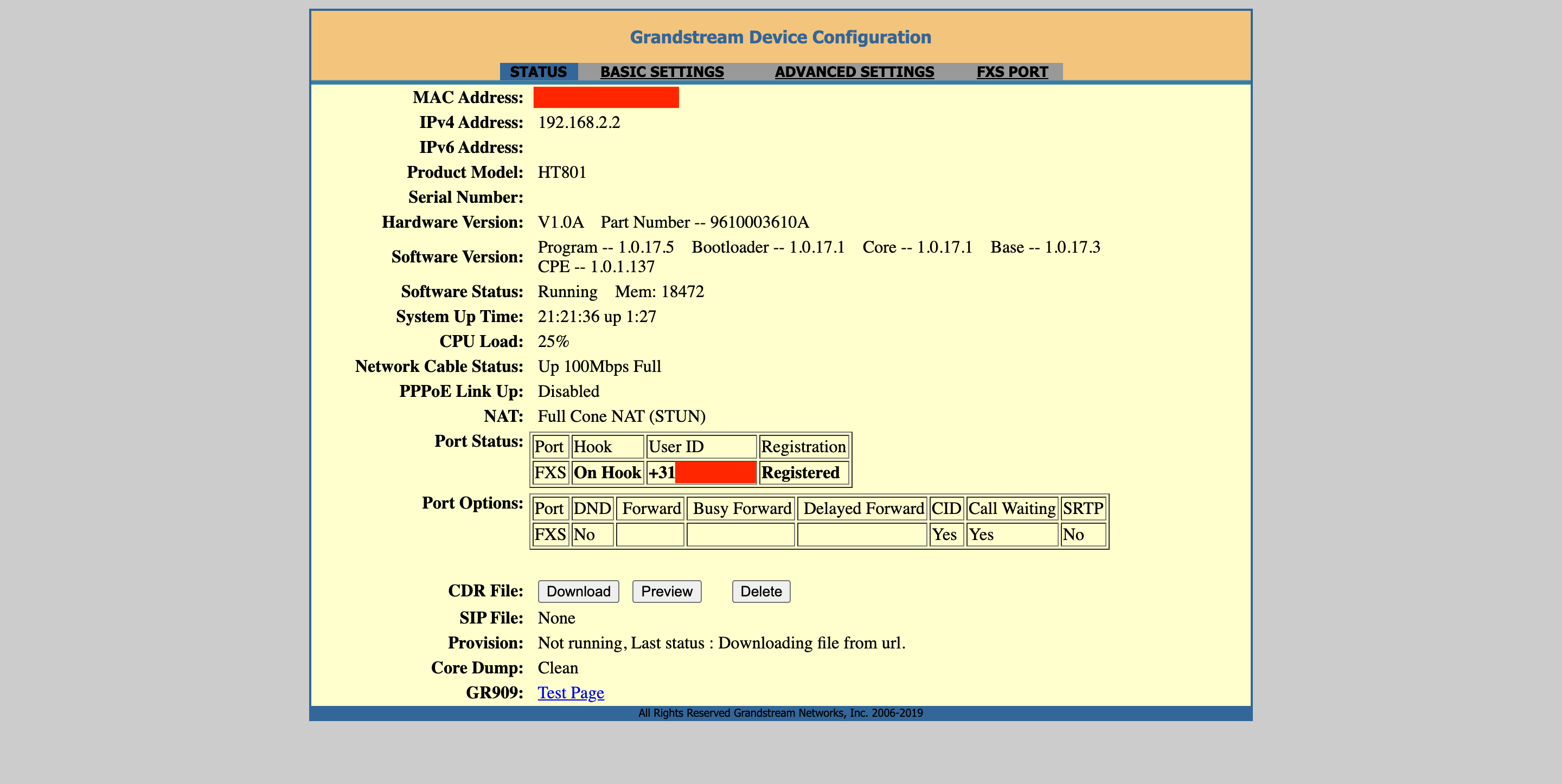Click the User ID cell starting +31

click(x=701, y=472)
